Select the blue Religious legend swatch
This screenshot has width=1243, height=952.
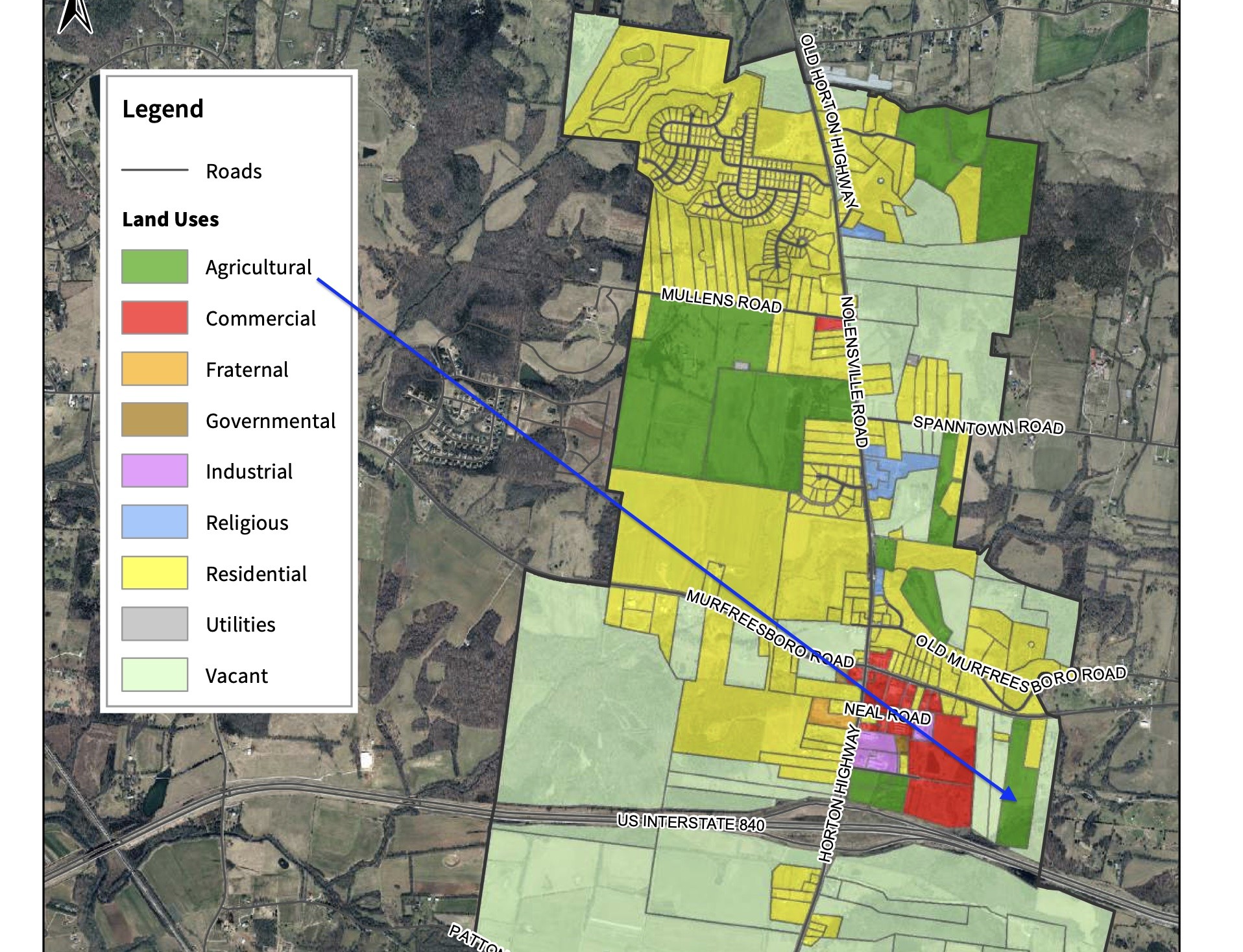[154, 522]
